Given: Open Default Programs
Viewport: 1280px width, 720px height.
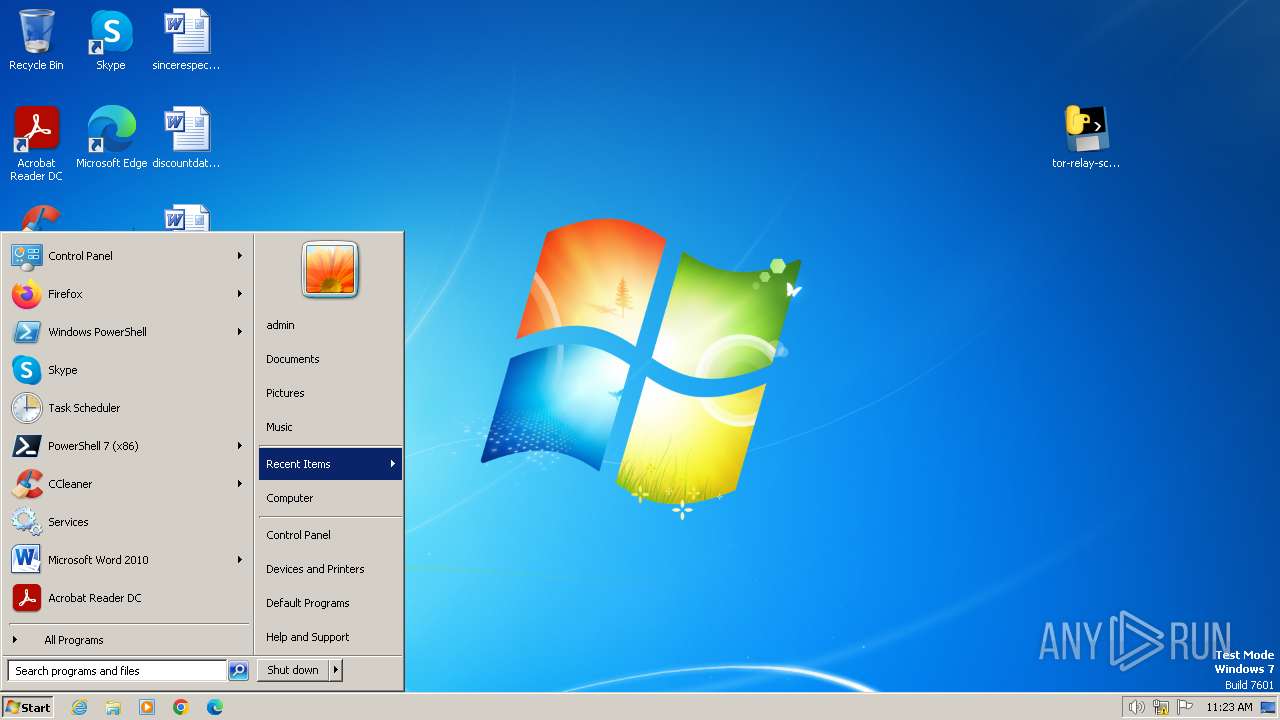Looking at the screenshot, I should tap(330, 603).
